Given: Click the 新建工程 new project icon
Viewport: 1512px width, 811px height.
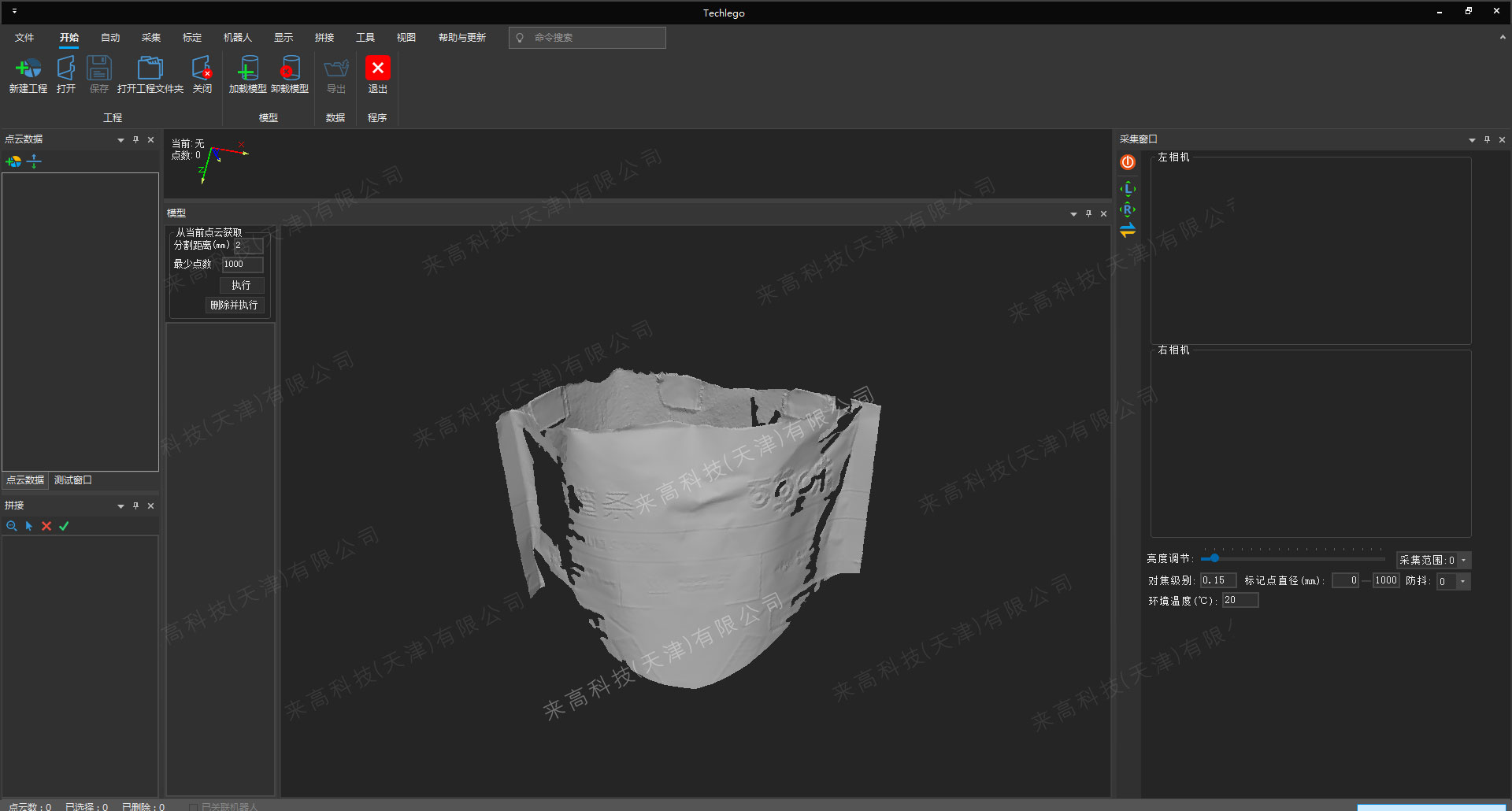Looking at the screenshot, I should click(x=28, y=69).
